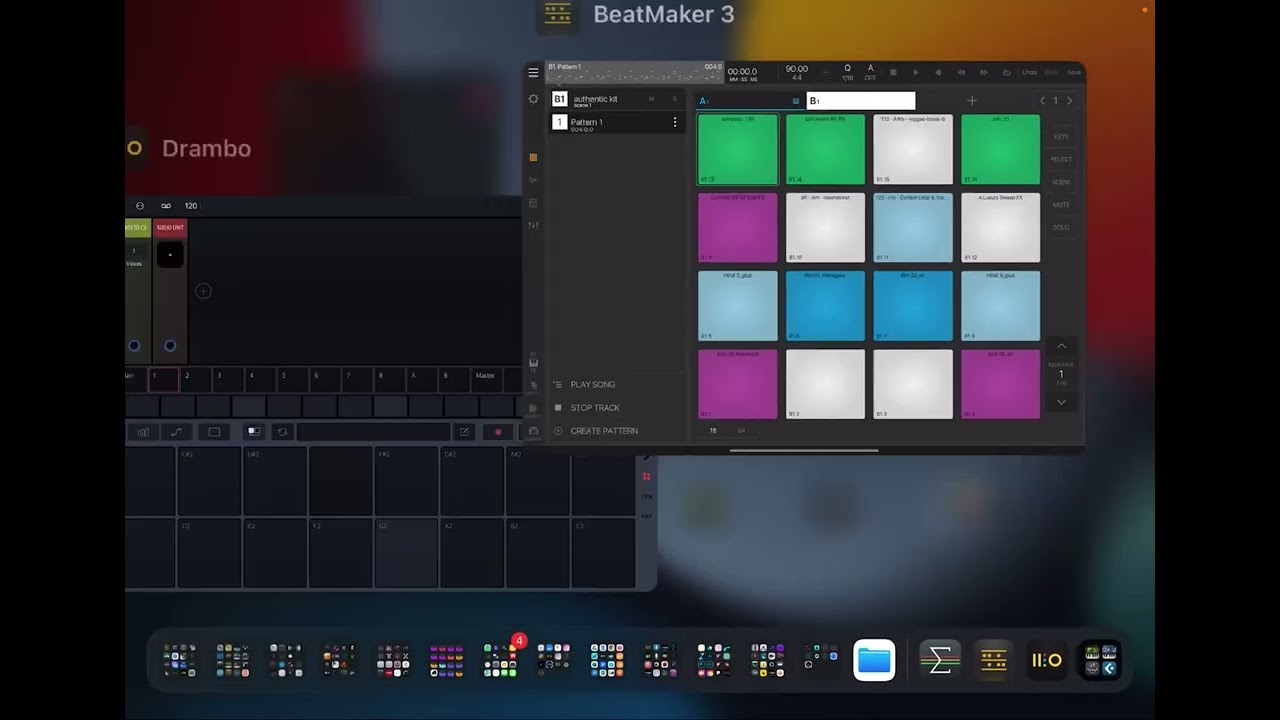This screenshot has width=1280, height=720.
Task: Add a new bank with plus icon
Action: tap(971, 101)
